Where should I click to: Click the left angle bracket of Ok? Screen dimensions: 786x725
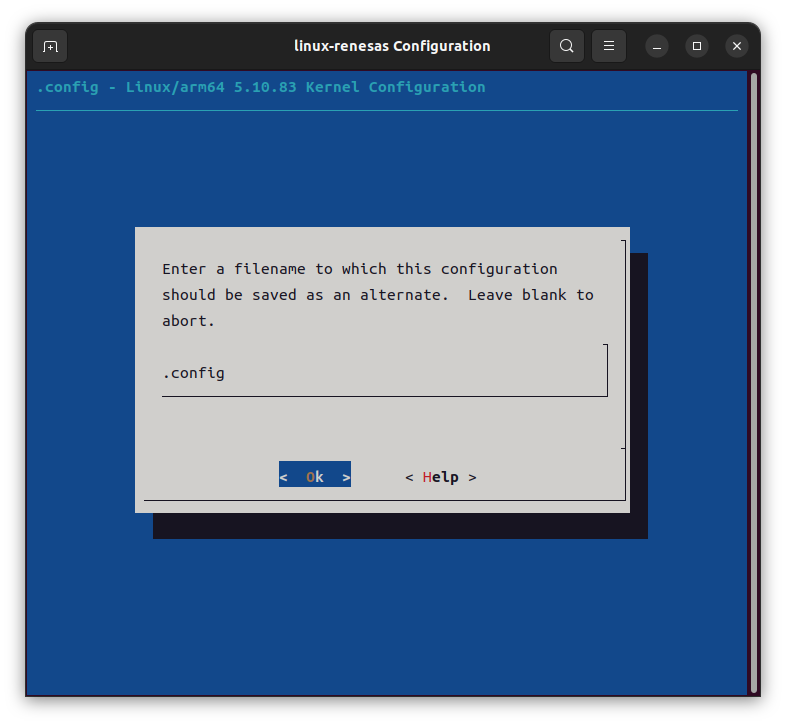[x=284, y=477]
